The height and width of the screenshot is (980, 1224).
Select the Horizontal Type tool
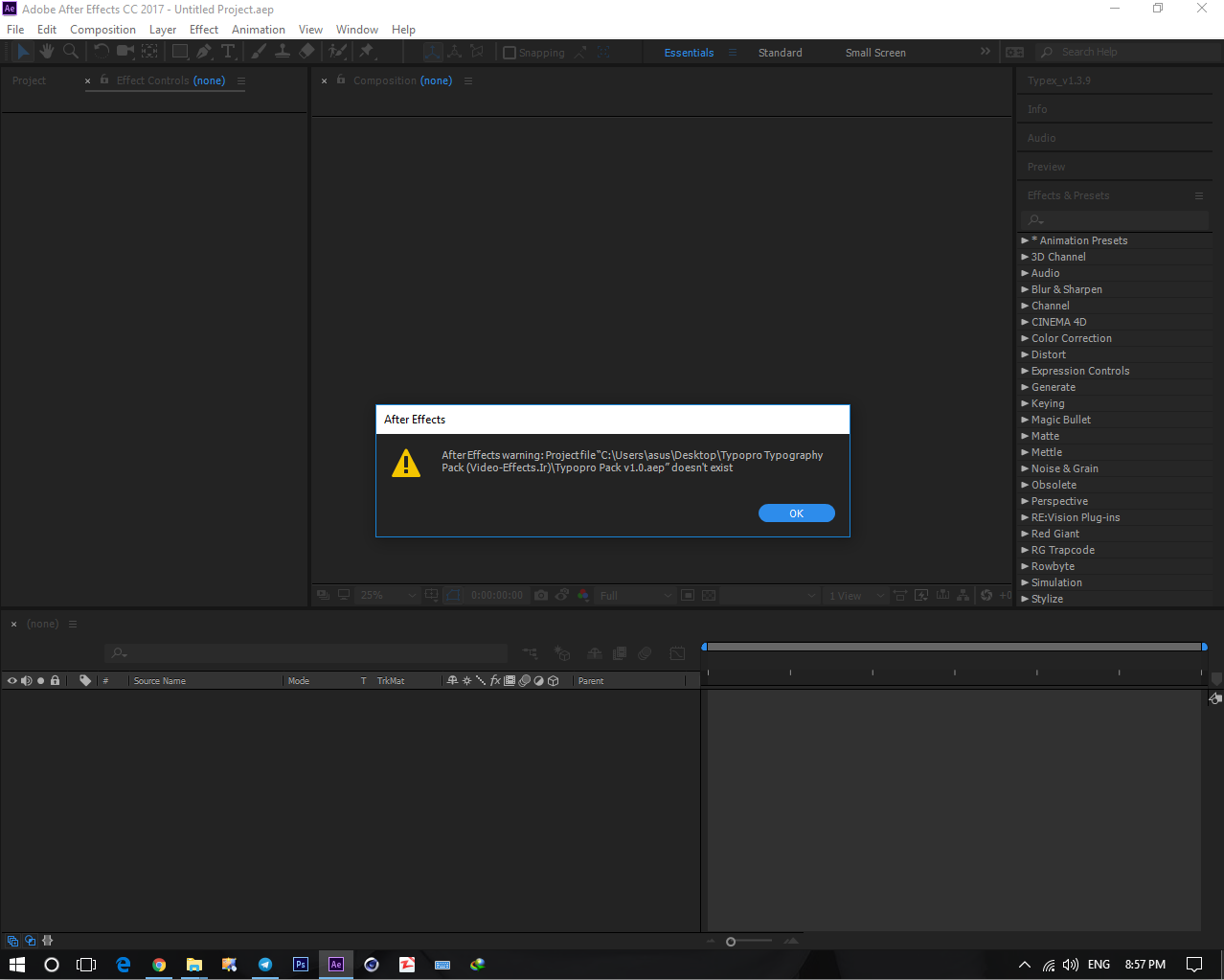point(228,52)
